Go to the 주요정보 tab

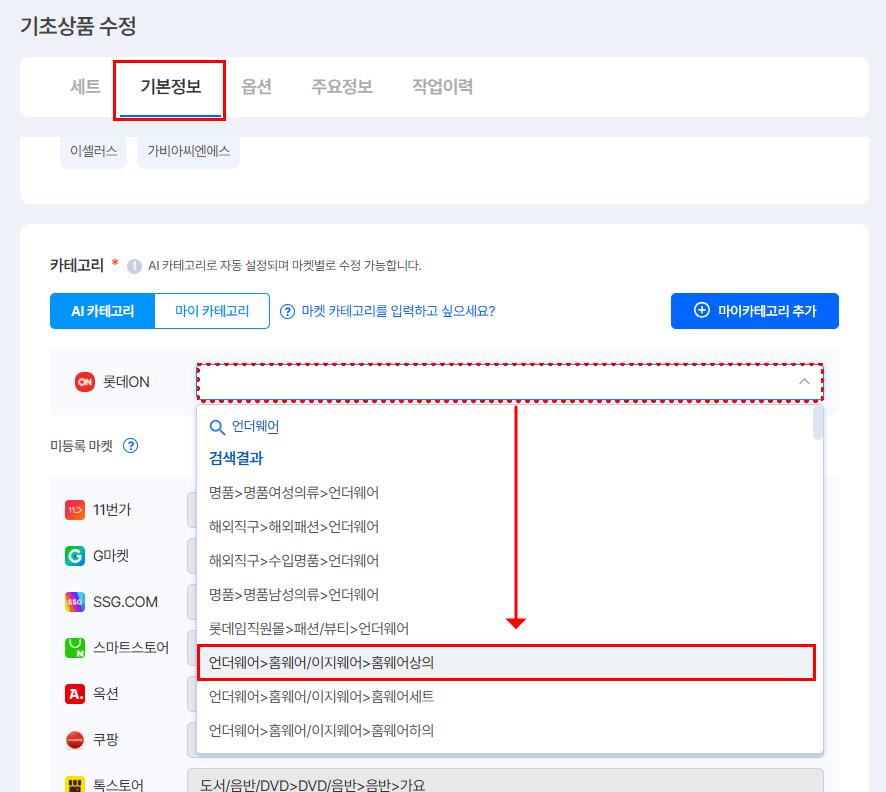[x=342, y=86]
